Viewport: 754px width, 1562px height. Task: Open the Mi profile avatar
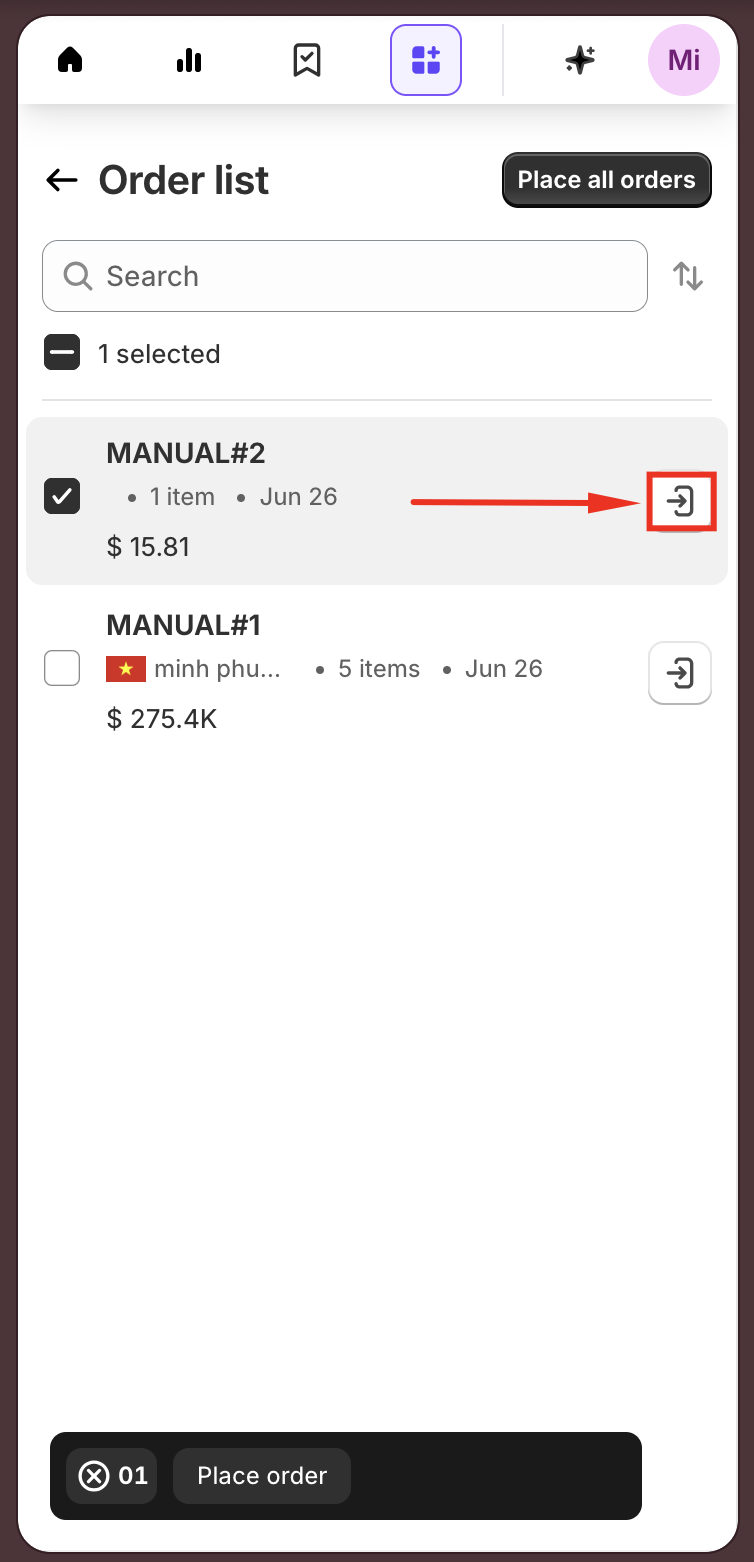(x=684, y=60)
